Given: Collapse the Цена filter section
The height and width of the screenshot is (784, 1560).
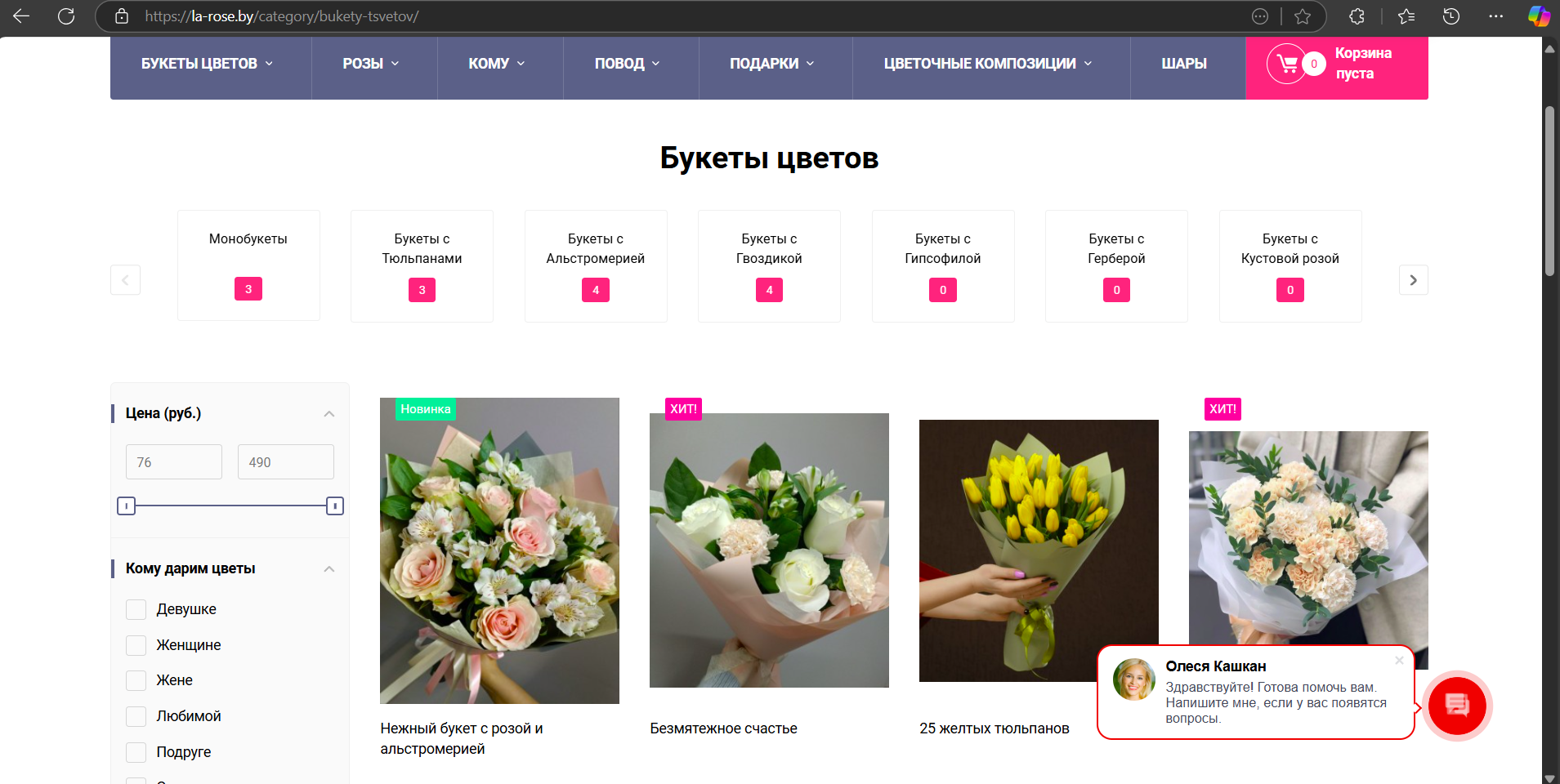Looking at the screenshot, I should 329,413.
